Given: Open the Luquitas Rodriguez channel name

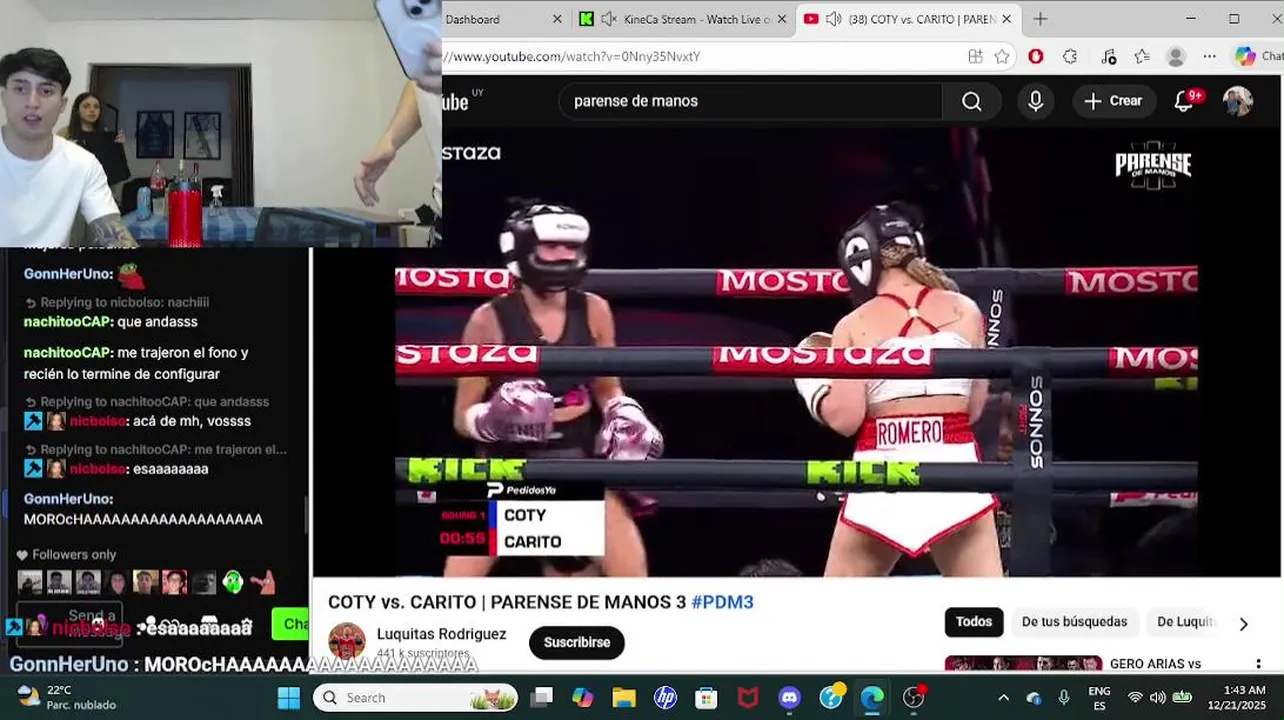Looking at the screenshot, I should [441, 634].
